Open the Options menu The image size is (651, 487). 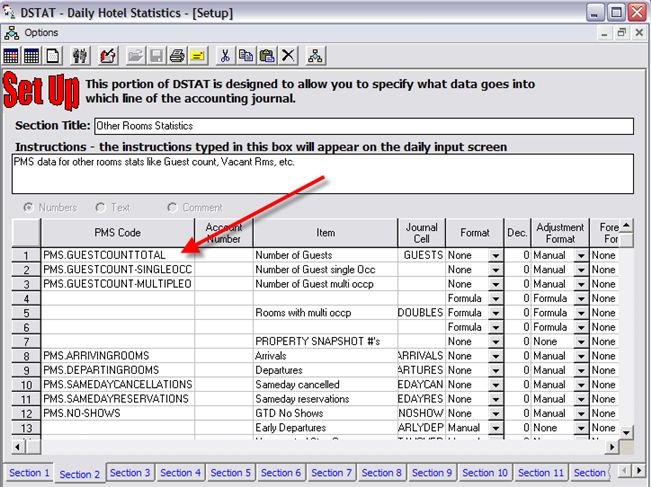point(41,32)
